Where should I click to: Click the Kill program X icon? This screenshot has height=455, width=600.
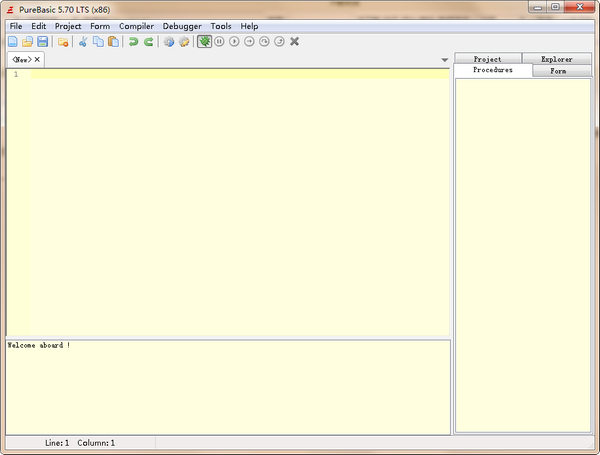coord(294,42)
